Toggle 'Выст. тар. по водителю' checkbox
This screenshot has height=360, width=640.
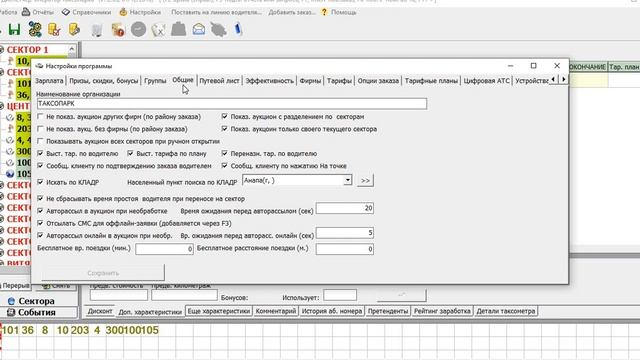[x=40, y=153]
